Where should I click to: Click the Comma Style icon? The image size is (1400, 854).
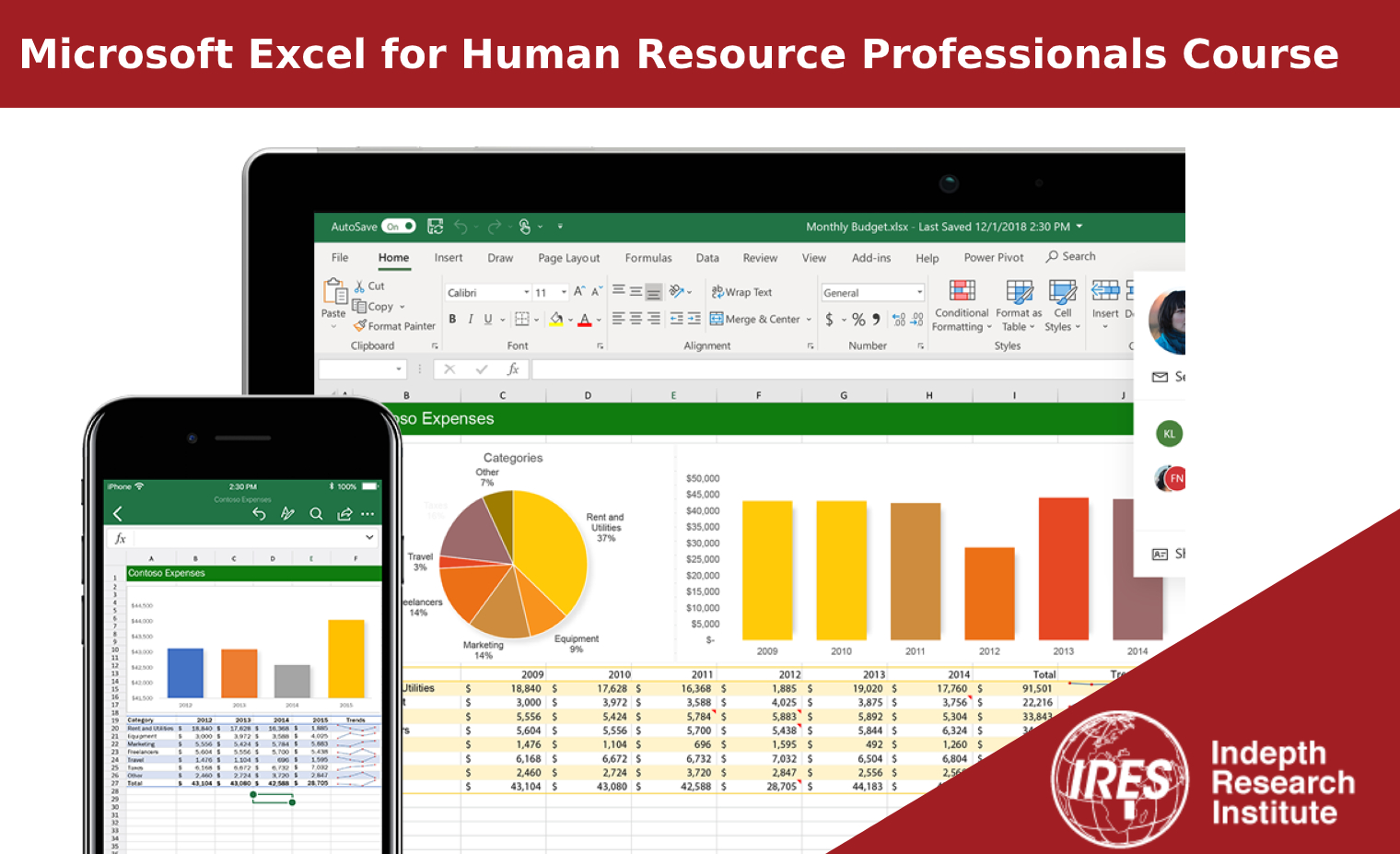(875, 319)
